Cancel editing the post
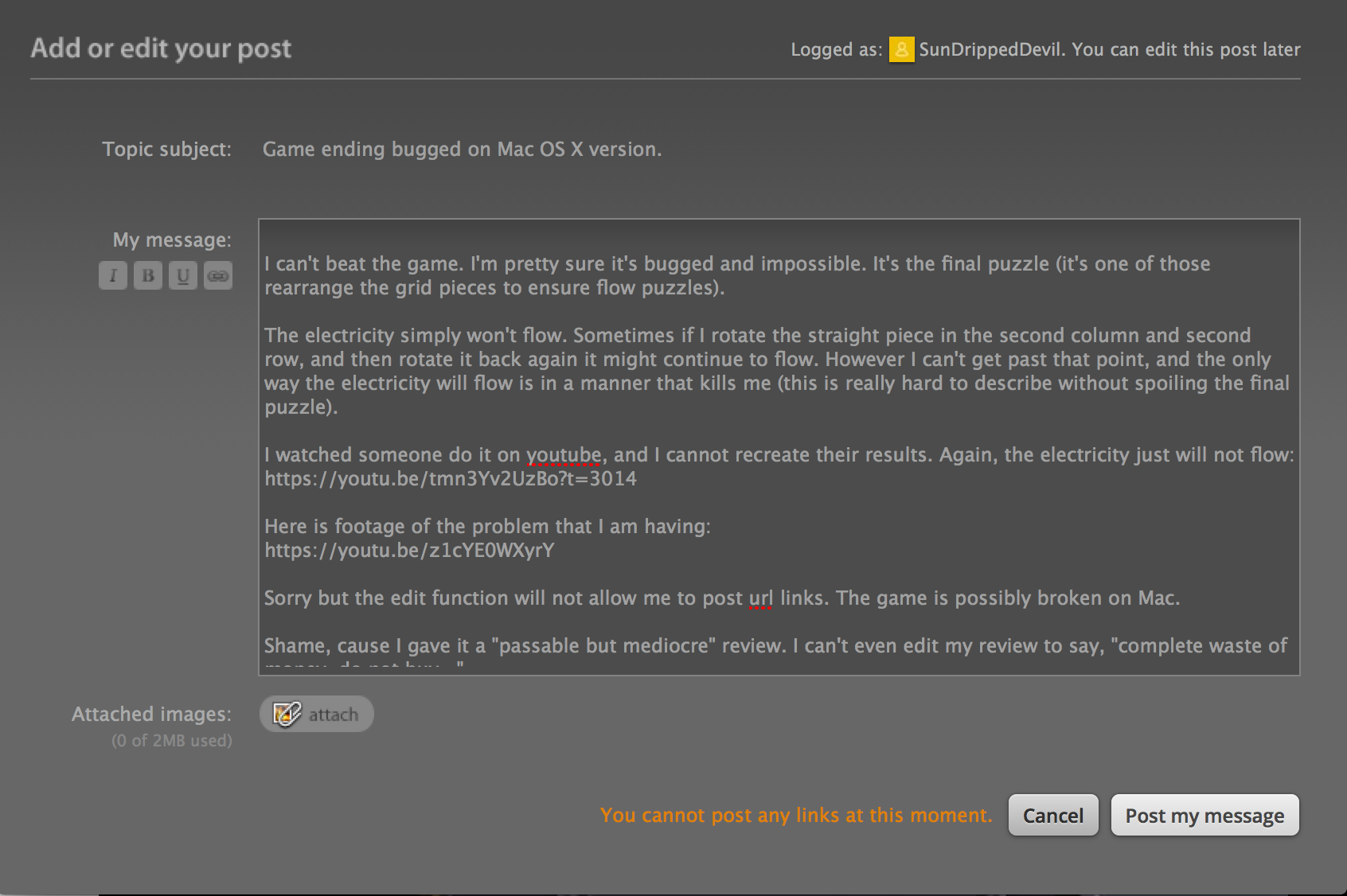 (x=1053, y=815)
